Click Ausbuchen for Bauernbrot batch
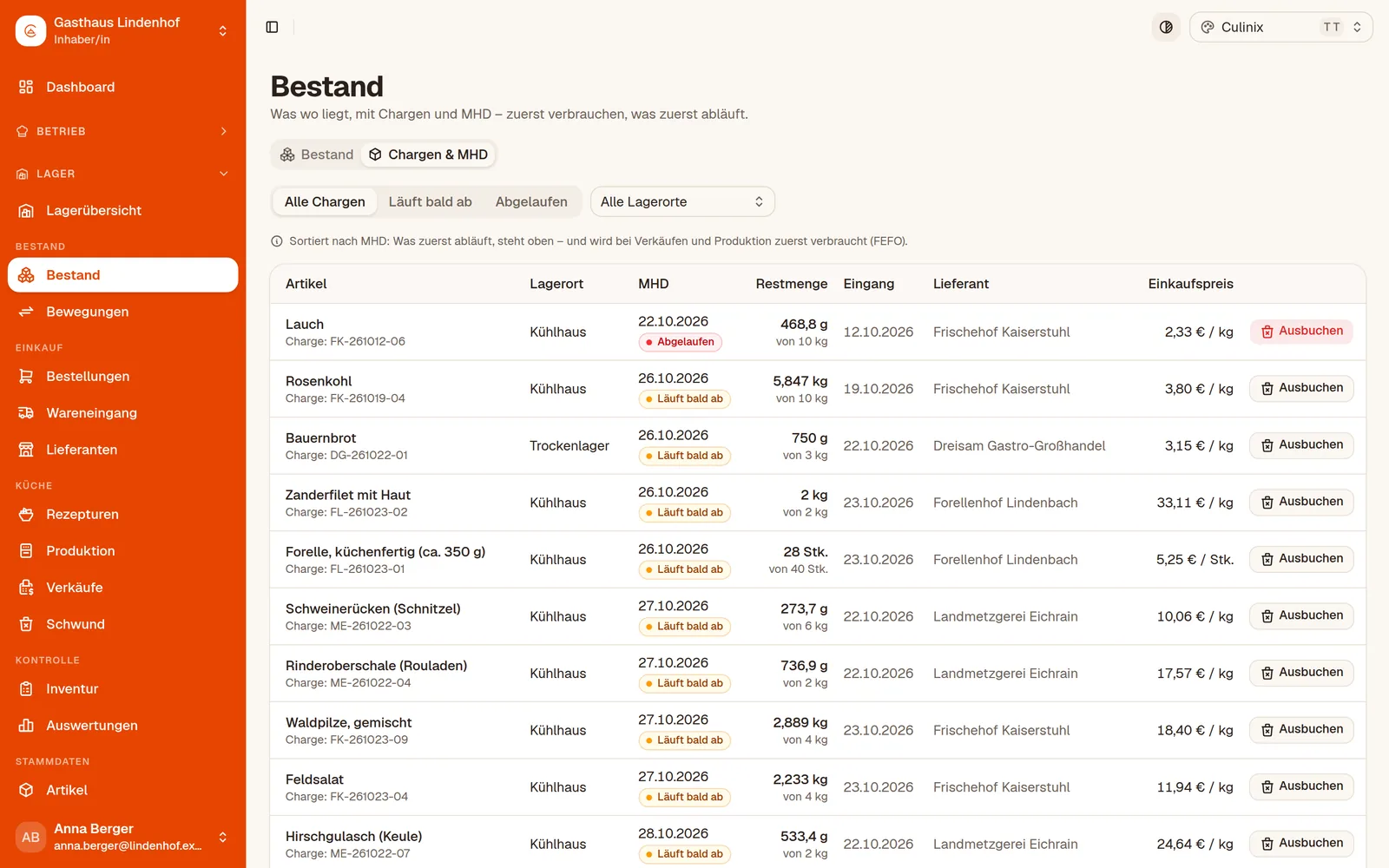The image size is (1389, 868). coord(1301,445)
